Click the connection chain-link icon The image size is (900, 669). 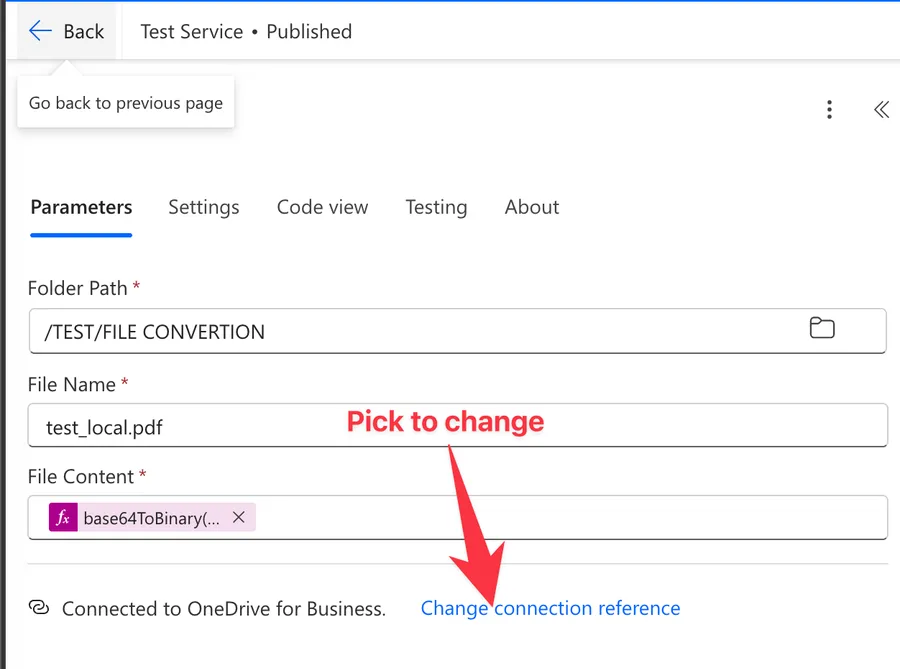(x=39, y=608)
